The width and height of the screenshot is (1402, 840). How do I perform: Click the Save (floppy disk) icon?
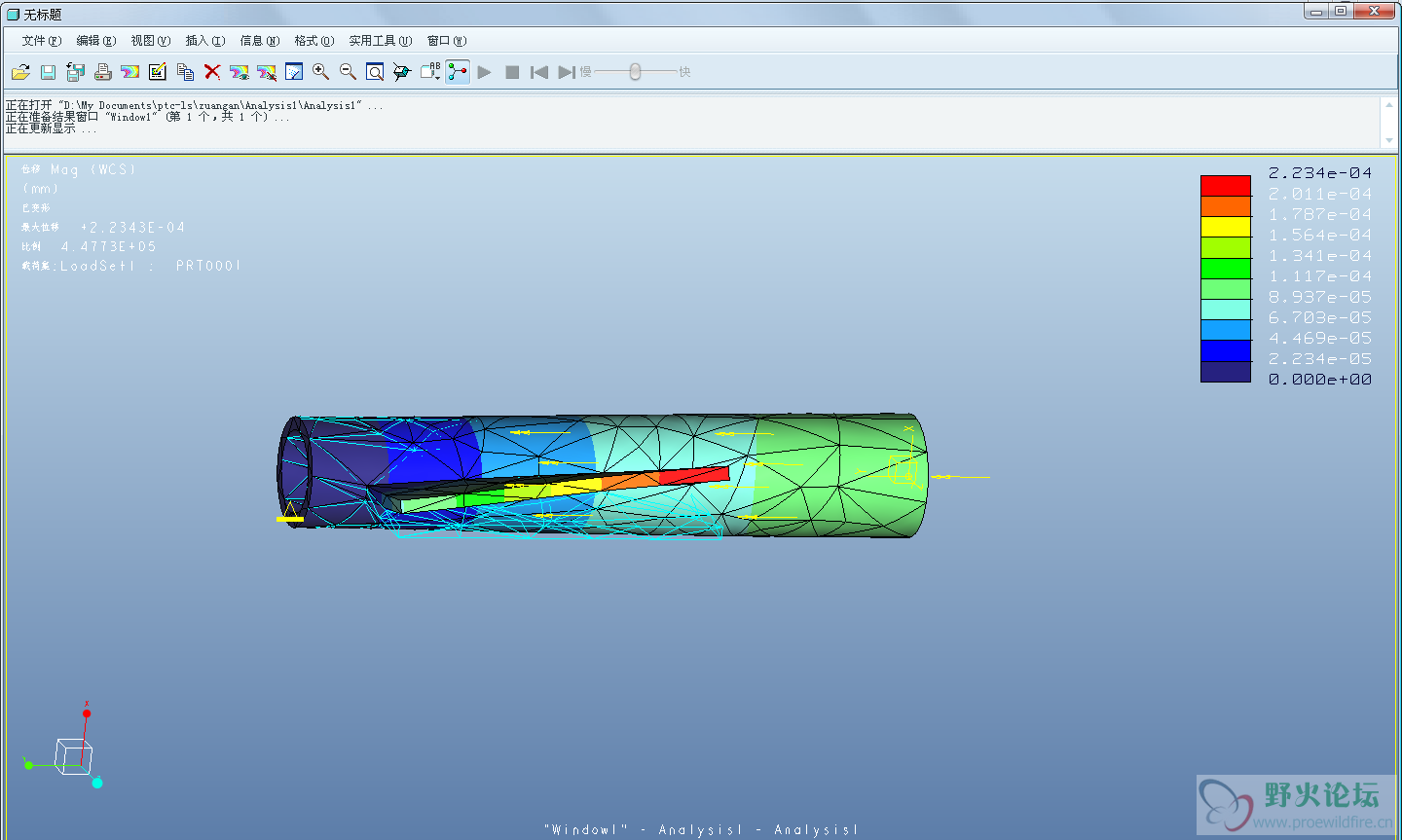coord(48,72)
